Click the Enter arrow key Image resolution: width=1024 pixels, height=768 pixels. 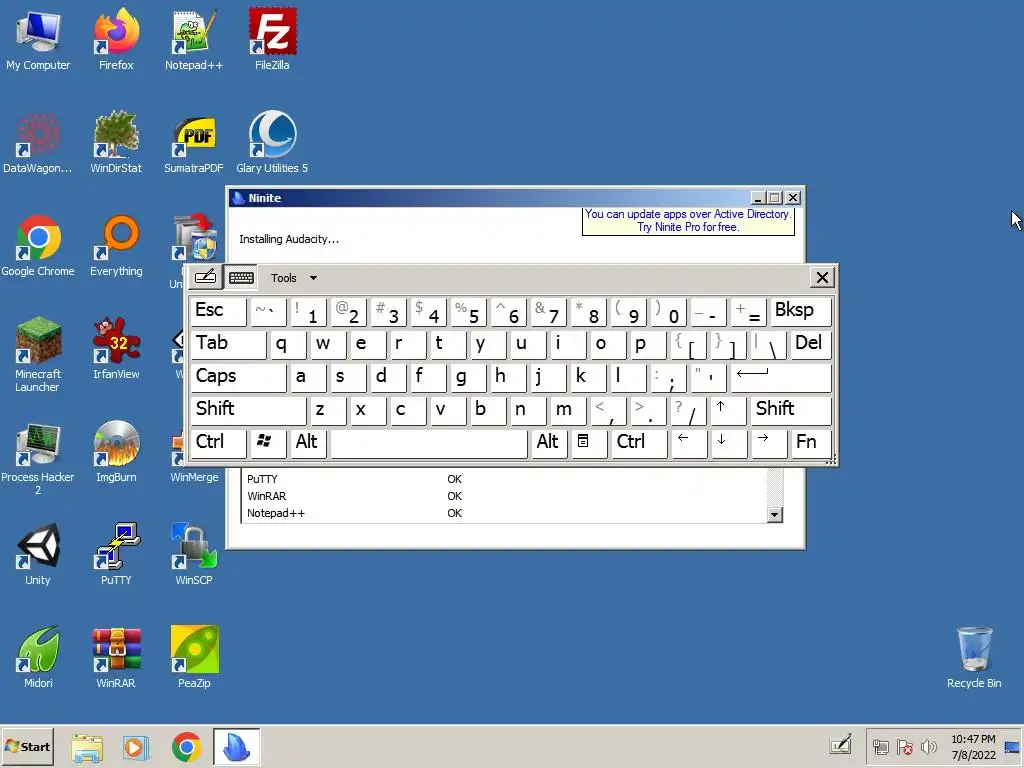click(x=780, y=376)
